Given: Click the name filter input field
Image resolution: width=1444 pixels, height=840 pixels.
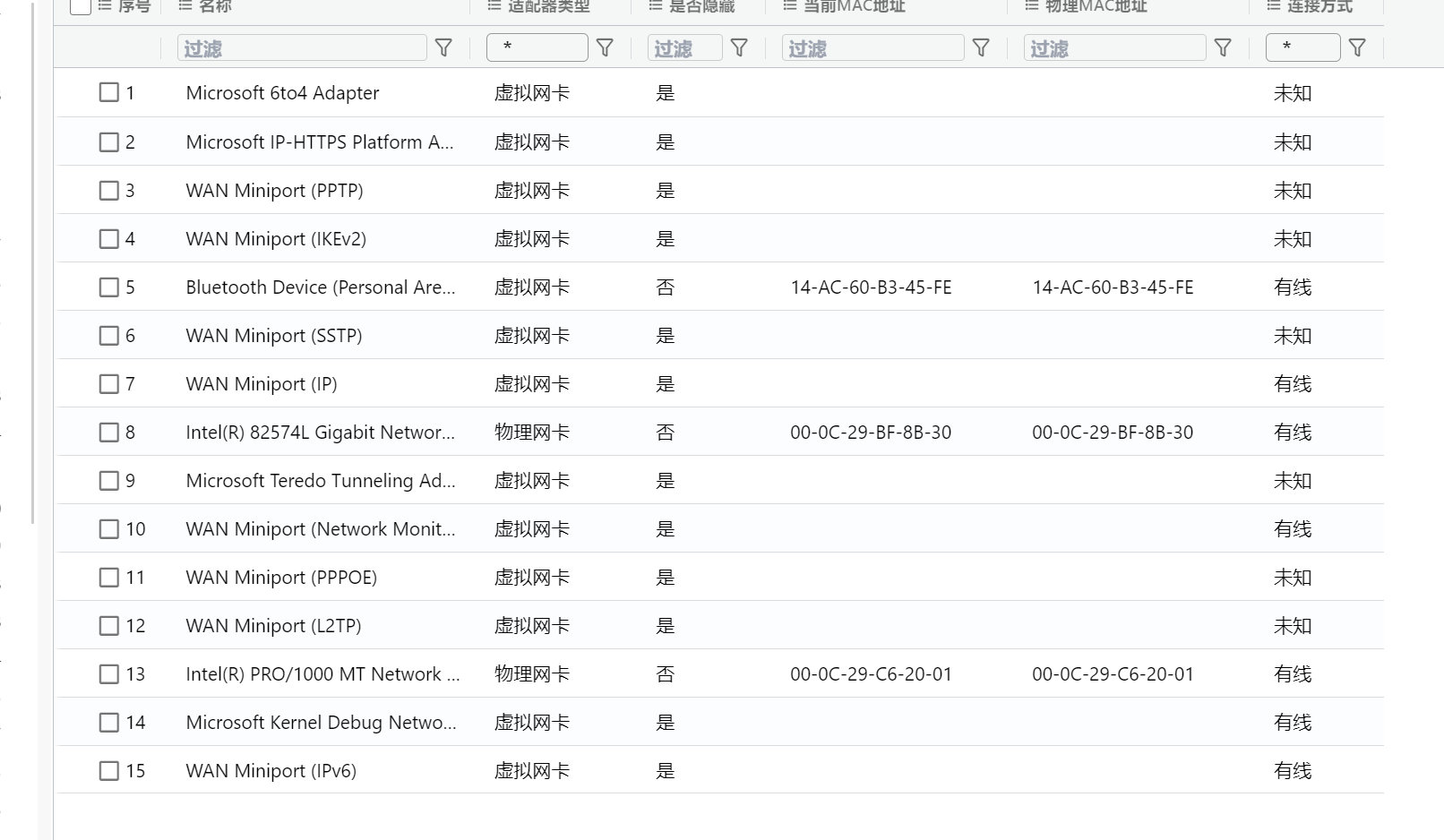Looking at the screenshot, I should 302,48.
